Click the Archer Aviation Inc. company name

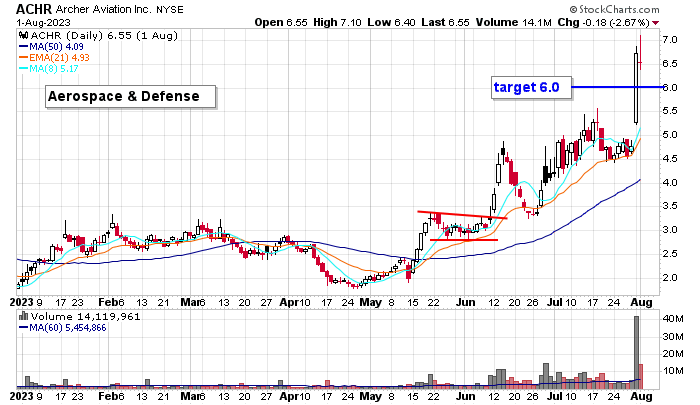click(x=104, y=9)
